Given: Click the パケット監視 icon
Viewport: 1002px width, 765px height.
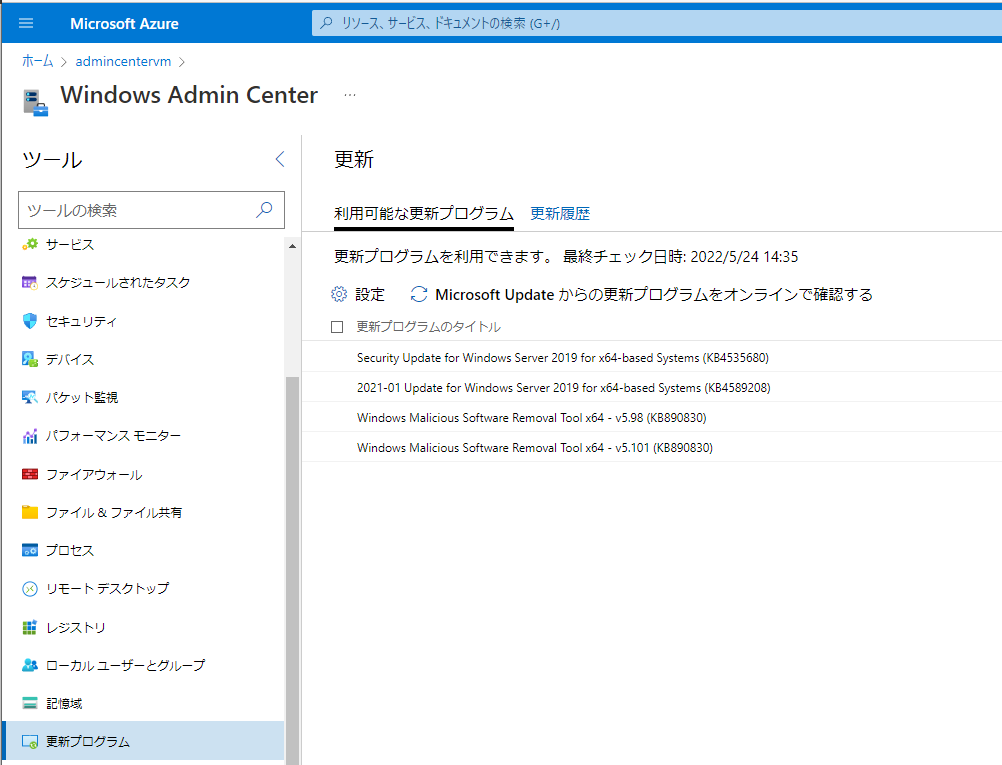Looking at the screenshot, I should [x=29, y=398].
